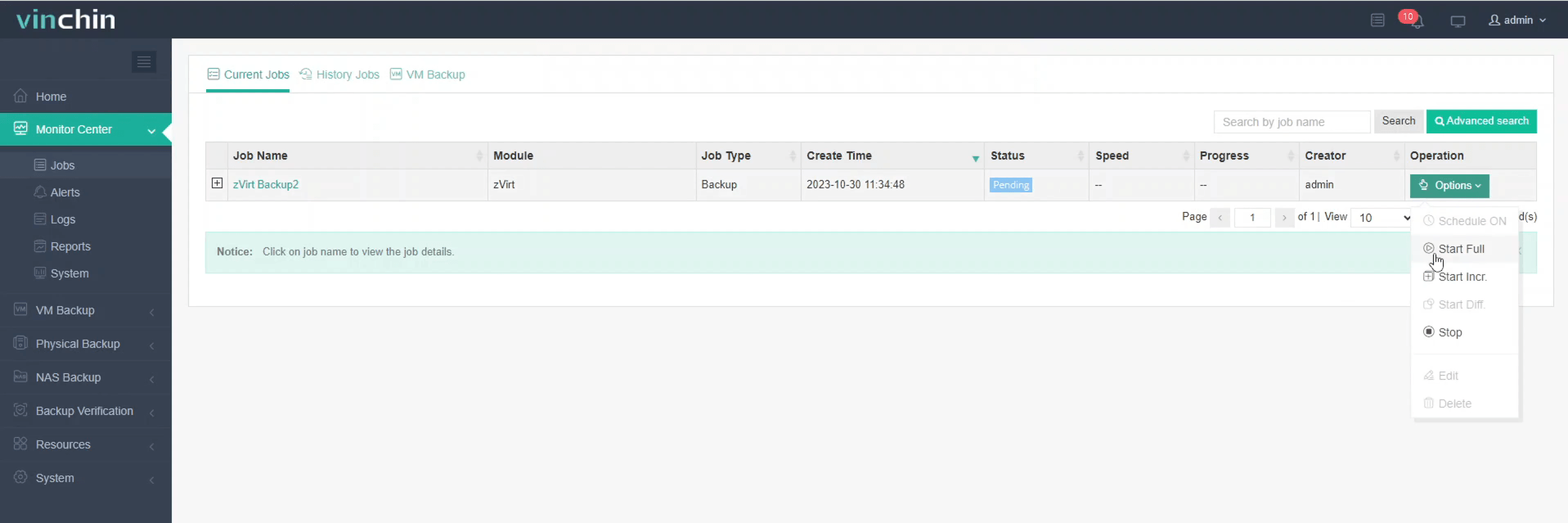Expand Resources sidebar menu
The image size is (1568, 523).
click(86, 444)
